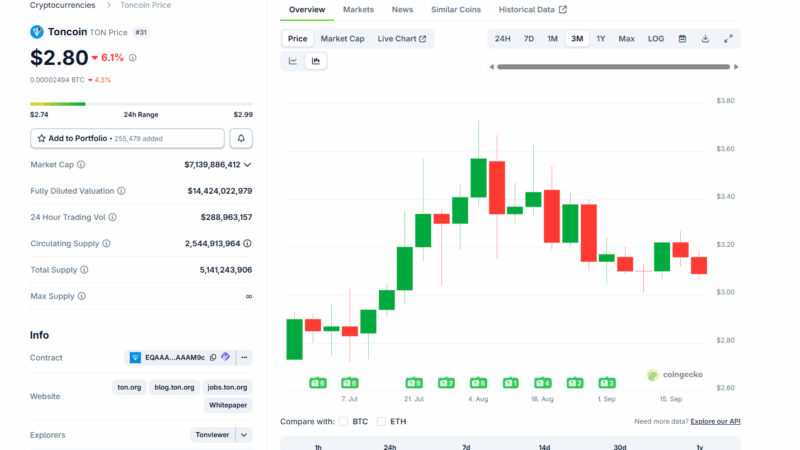Select the 24h column in returns table
800x450 pixels.
(390, 446)
